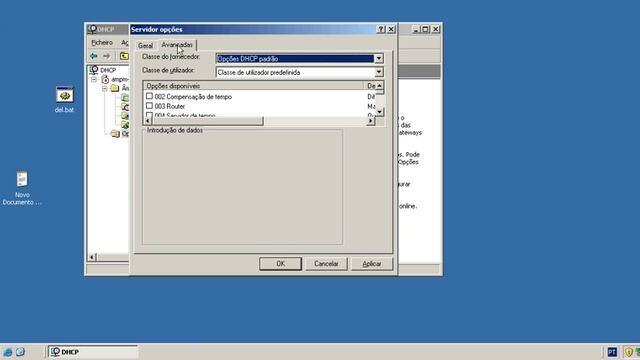Click options list scroll down arrow
640x360 pixels.
tap(380, 112)
